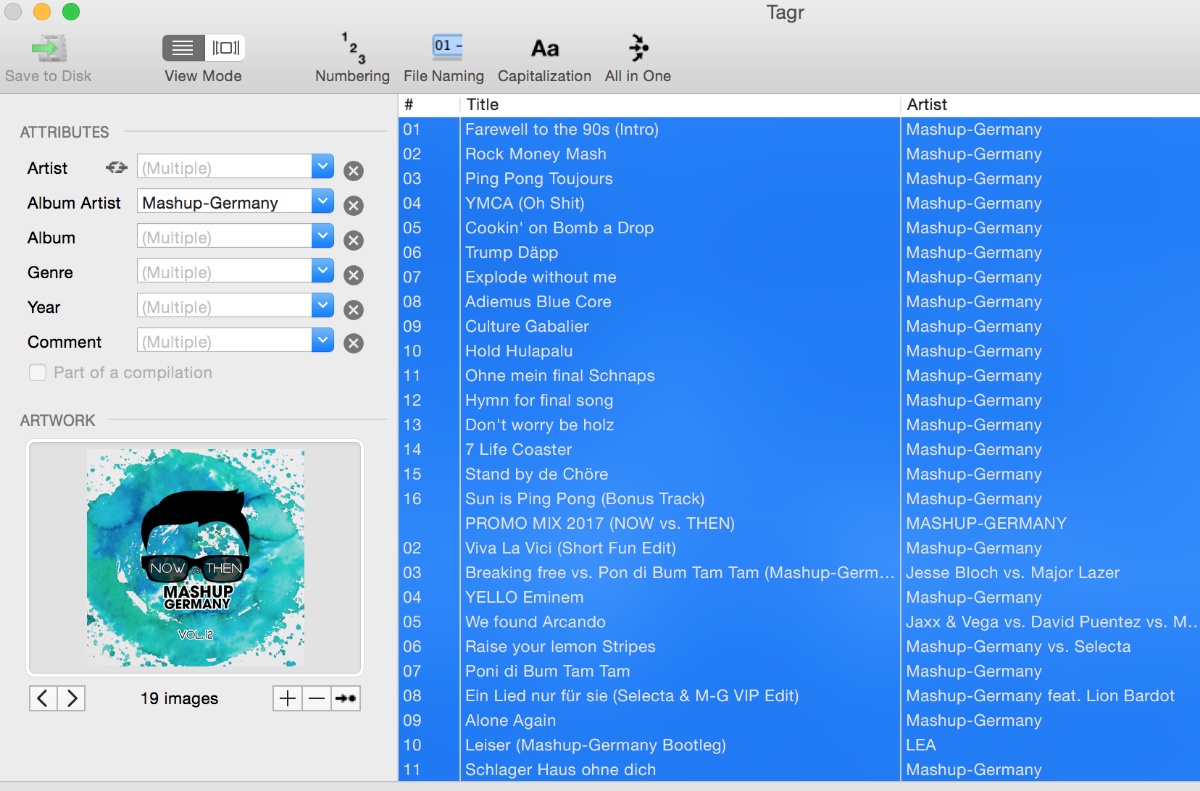
Task: Open the Capitalization tool
Action: (x=544, y=47)
